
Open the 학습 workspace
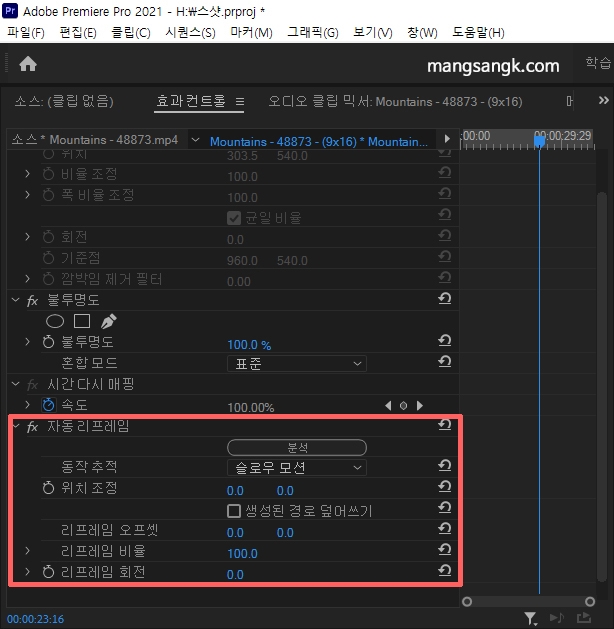[x=598, y=63]
